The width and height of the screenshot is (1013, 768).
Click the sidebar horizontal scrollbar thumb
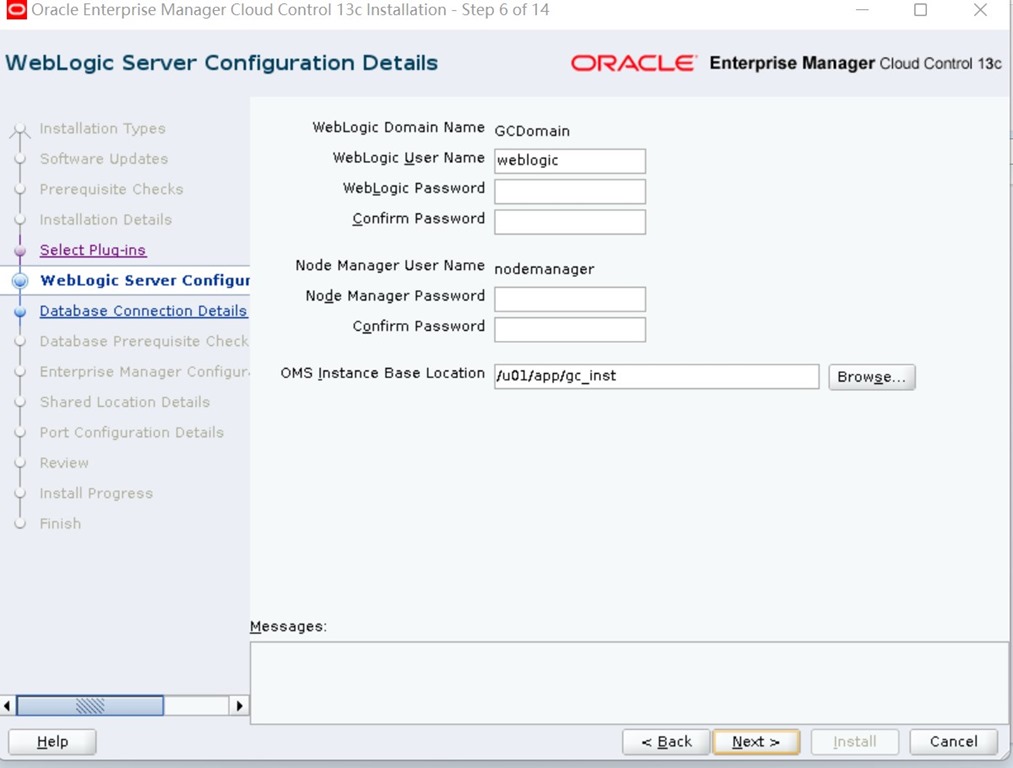point(90,705)
